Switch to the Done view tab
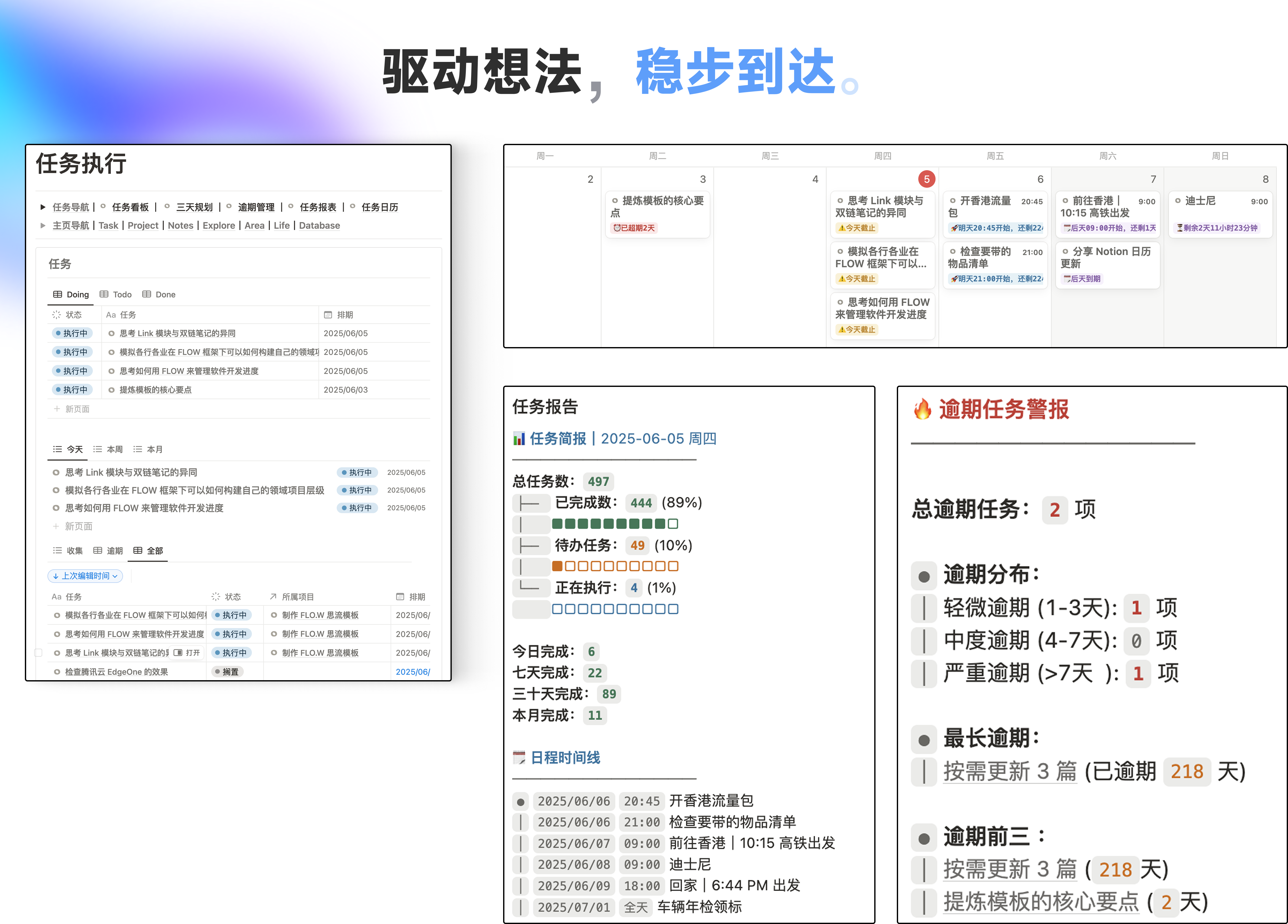The image size is (1288, 924). pyautogui.click(x=159, y=295)
